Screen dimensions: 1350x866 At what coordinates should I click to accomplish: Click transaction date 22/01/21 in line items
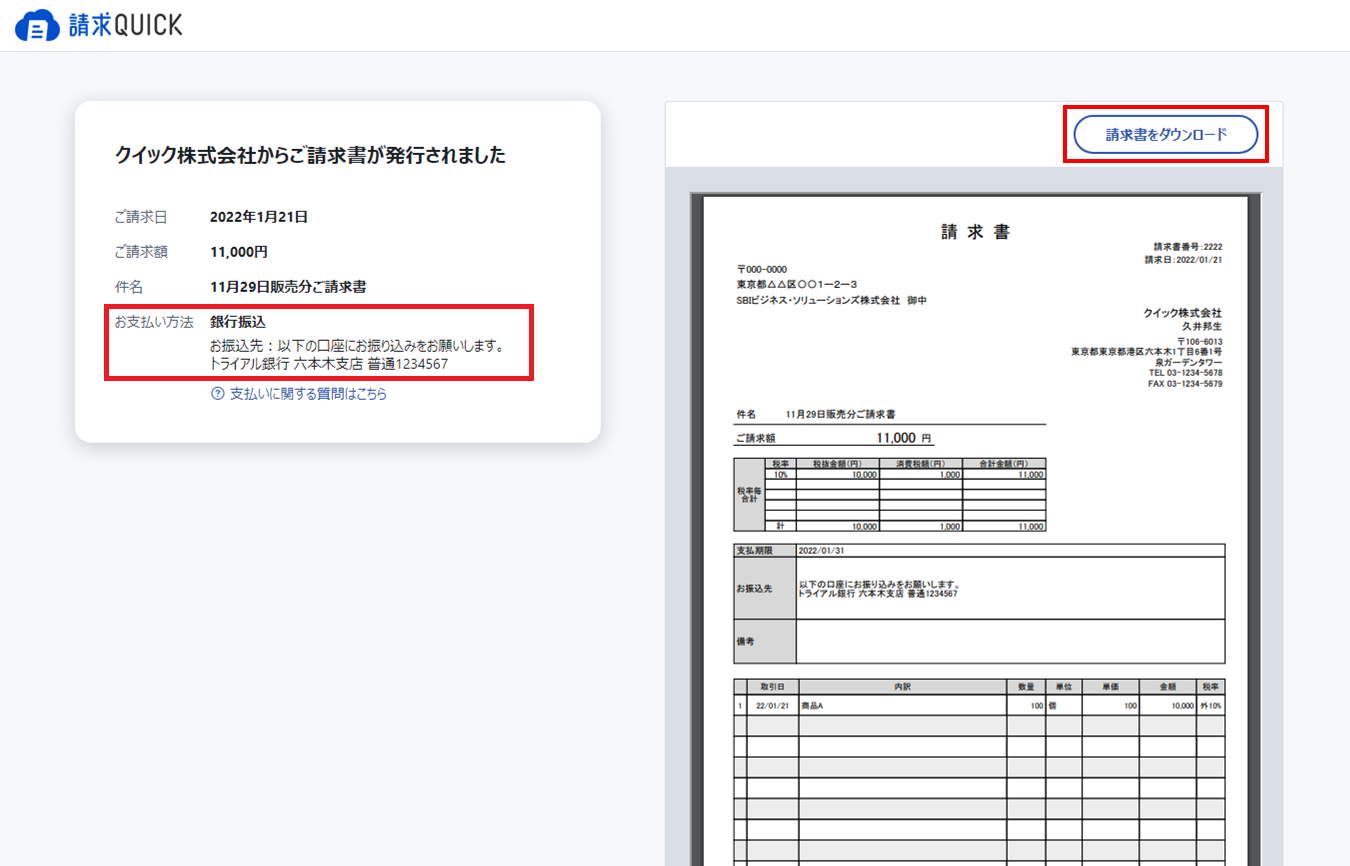click(x=774, y=706)
